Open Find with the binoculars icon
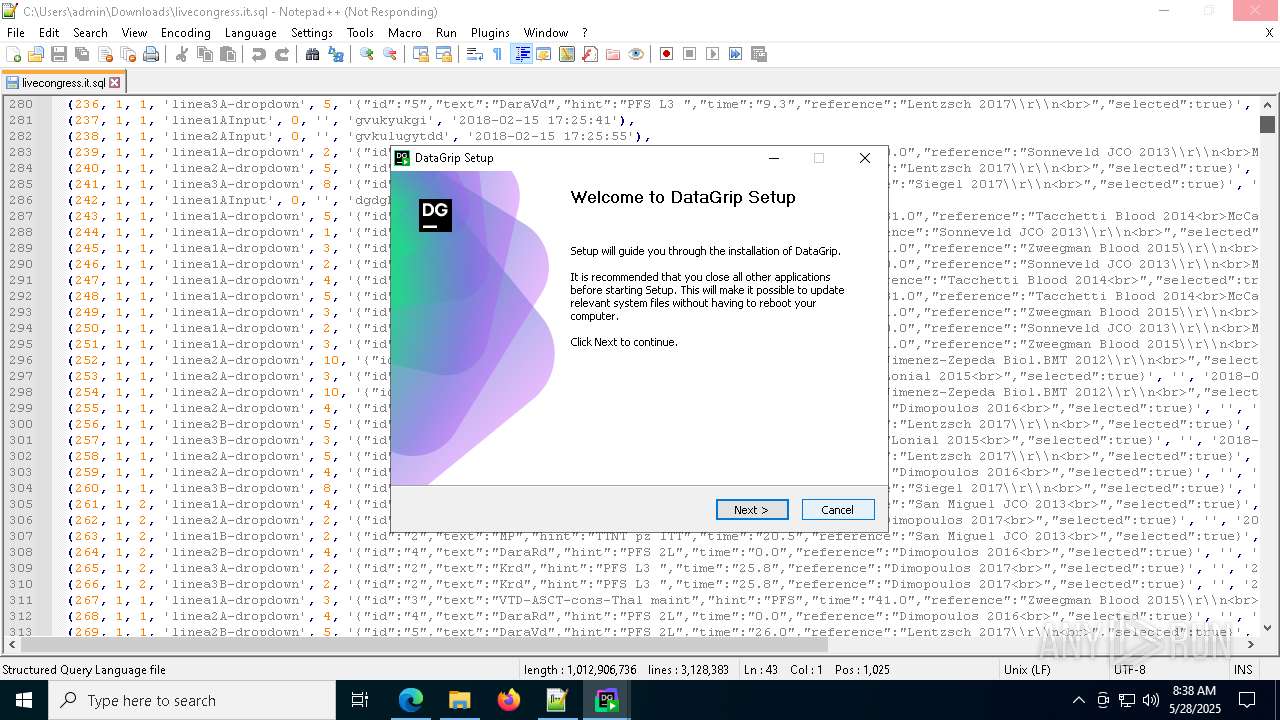The height and width of the screenshot is (720, 1280). [x=313, y=54]
